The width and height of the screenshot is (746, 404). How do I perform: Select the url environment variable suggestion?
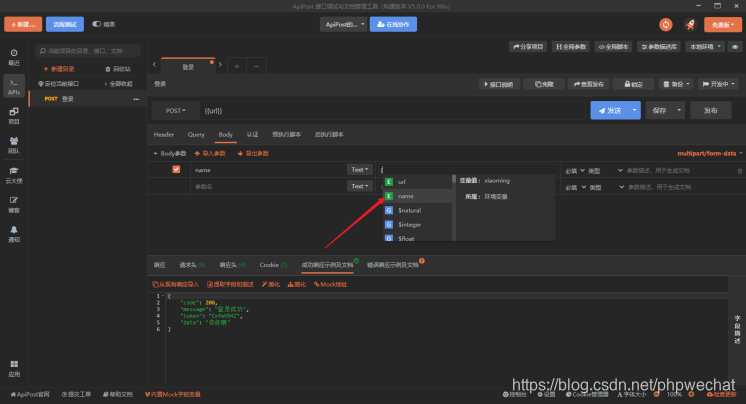tap(417, 182)
